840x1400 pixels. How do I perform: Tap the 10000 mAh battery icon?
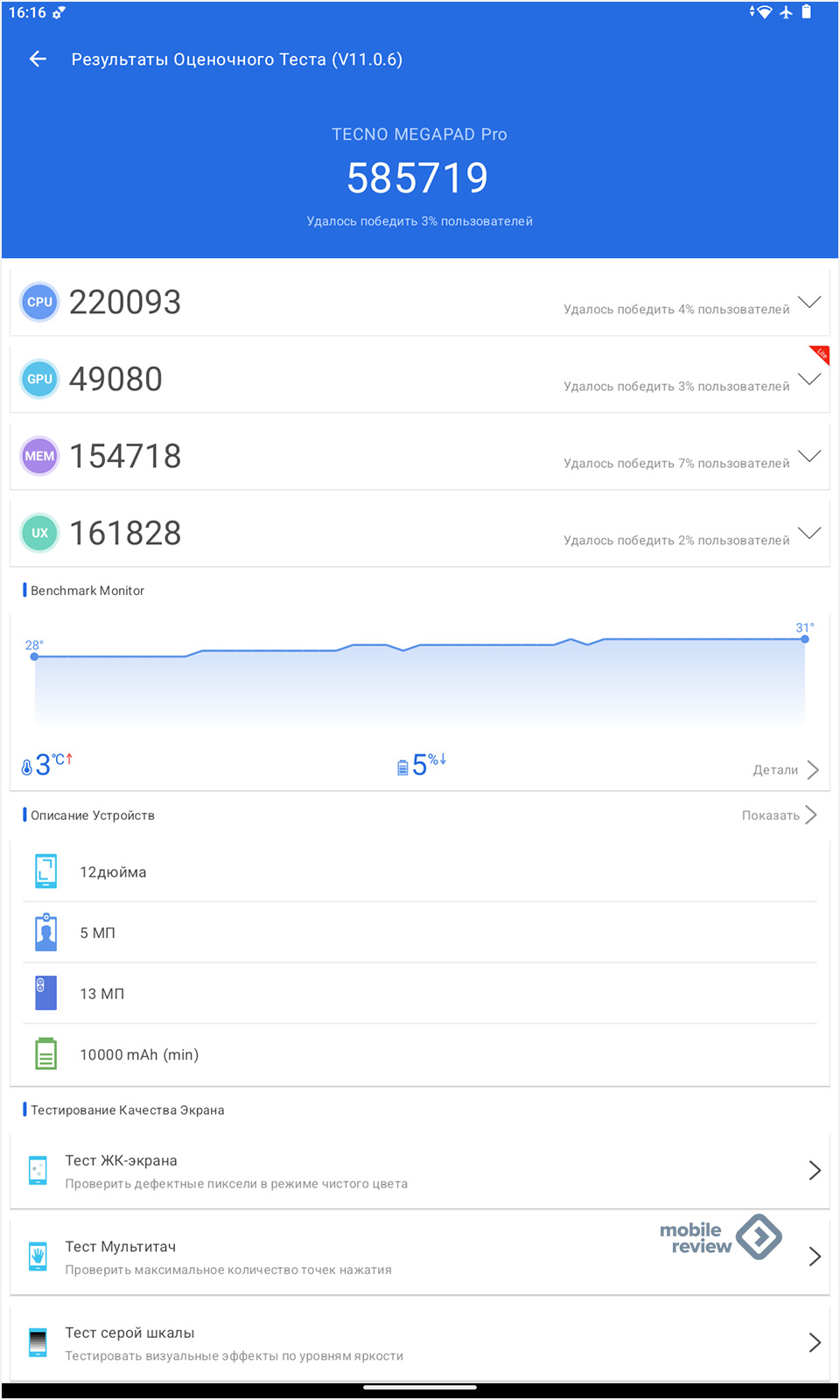(x=45, y=1054)
